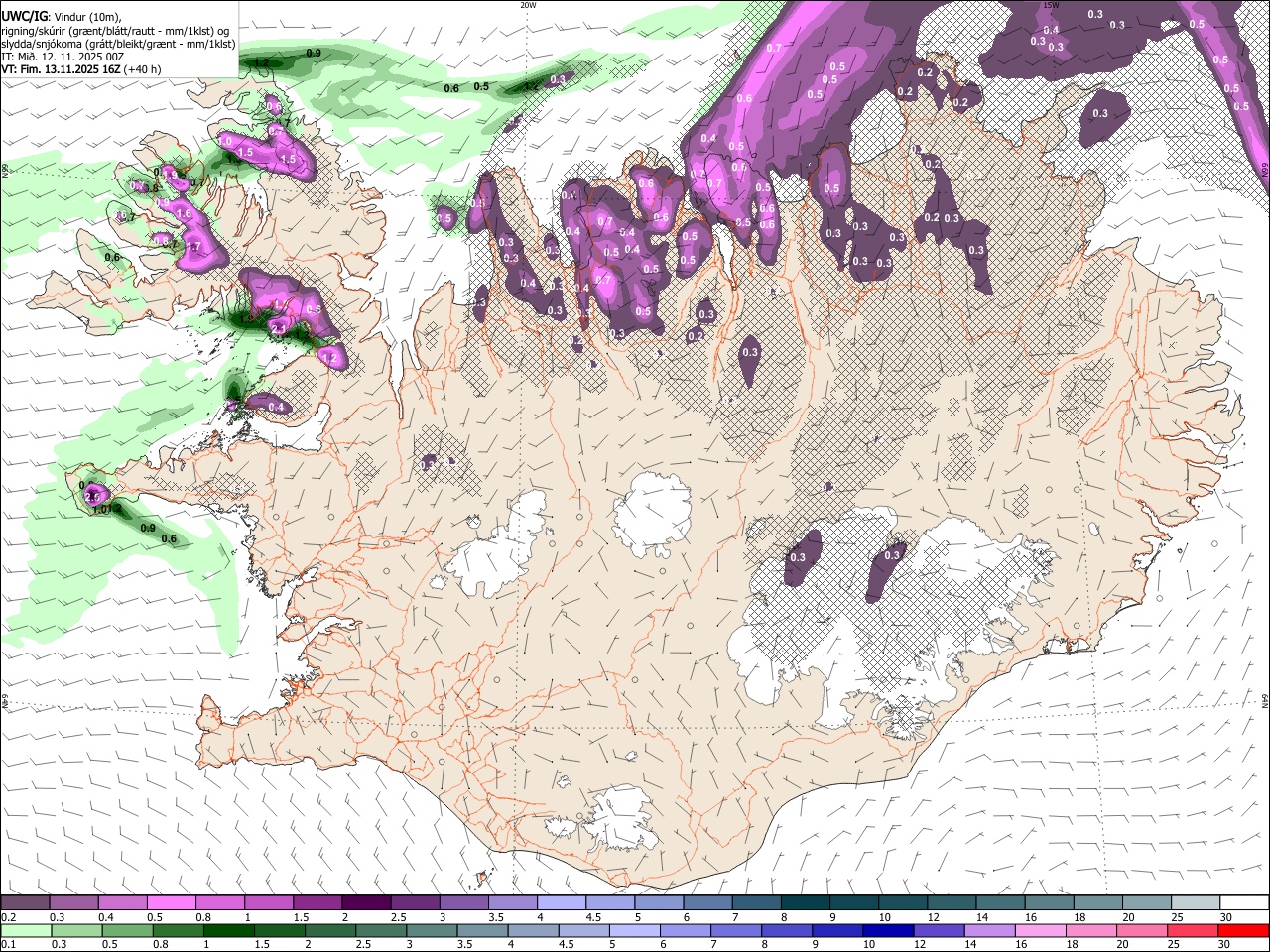
Task: Pick upper scale swatch between 25 and 30
Action: (x=1194, y=903)
